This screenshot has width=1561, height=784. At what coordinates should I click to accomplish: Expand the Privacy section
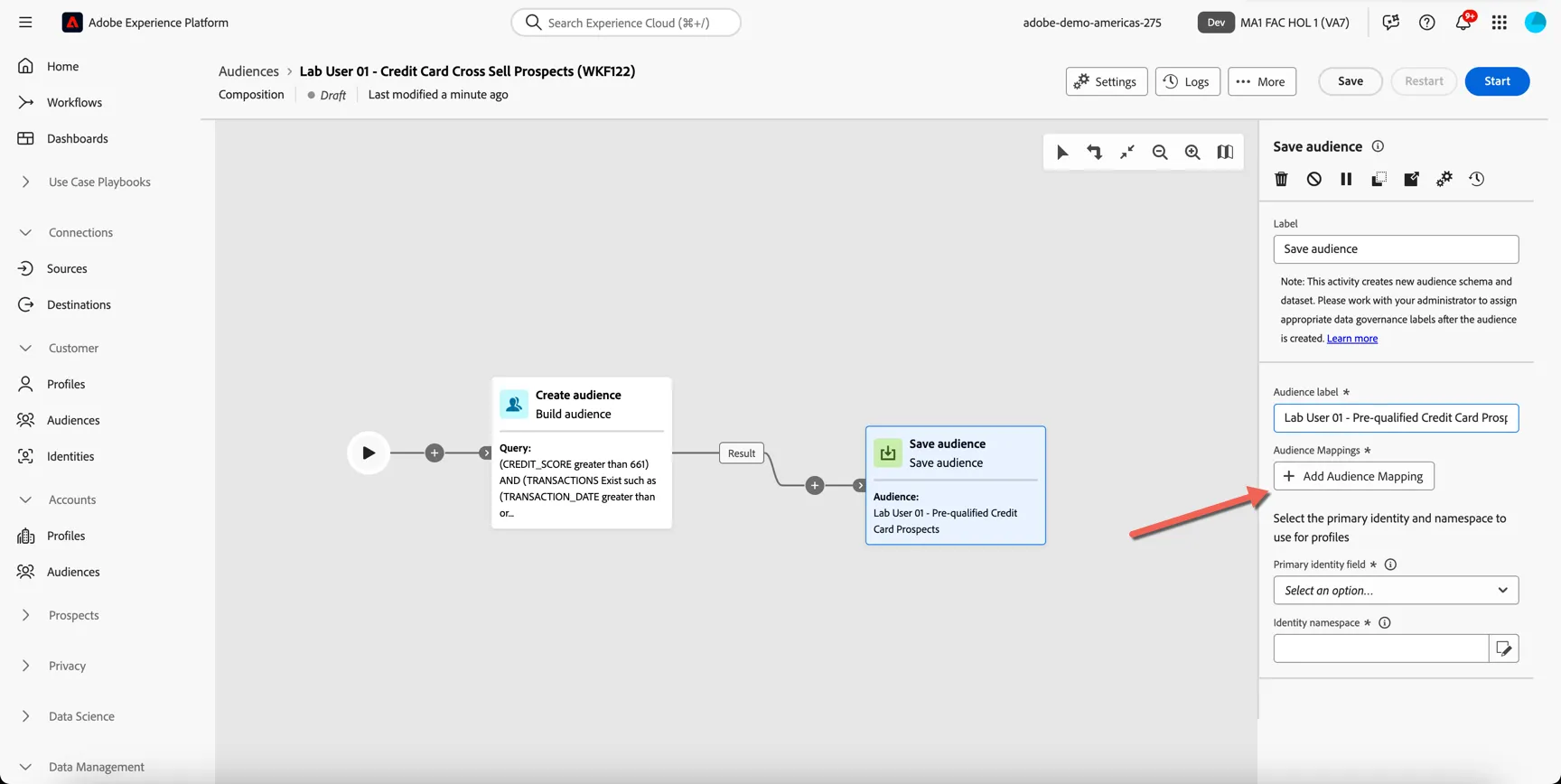(25, 666)
